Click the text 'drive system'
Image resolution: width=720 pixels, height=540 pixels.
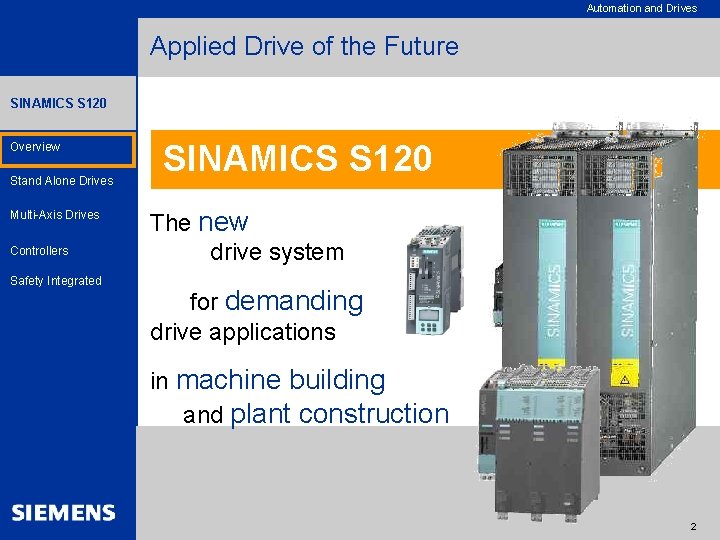[x=277, y=252]
